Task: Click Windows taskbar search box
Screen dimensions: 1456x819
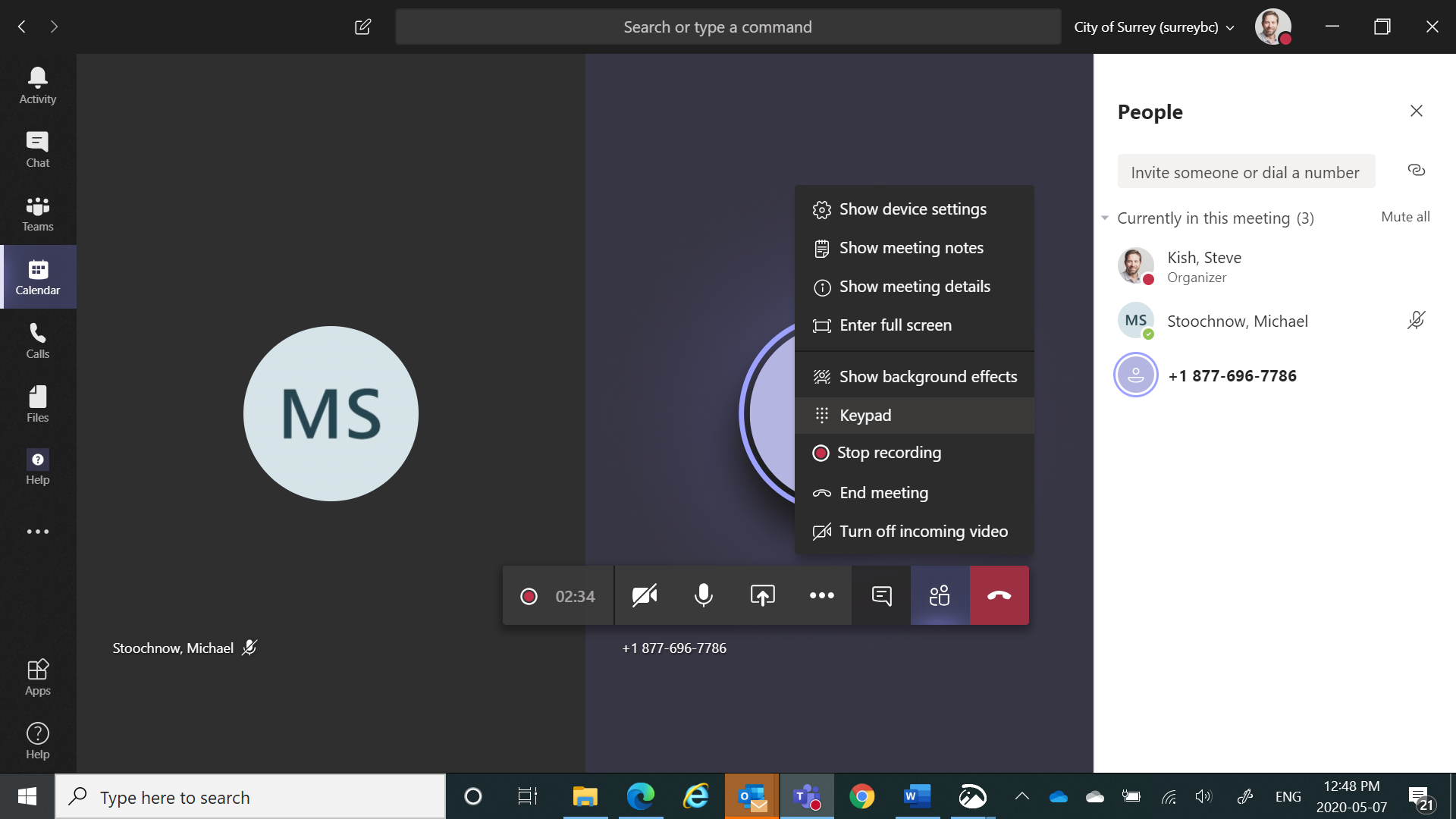Action: click(x=250, y=796)
